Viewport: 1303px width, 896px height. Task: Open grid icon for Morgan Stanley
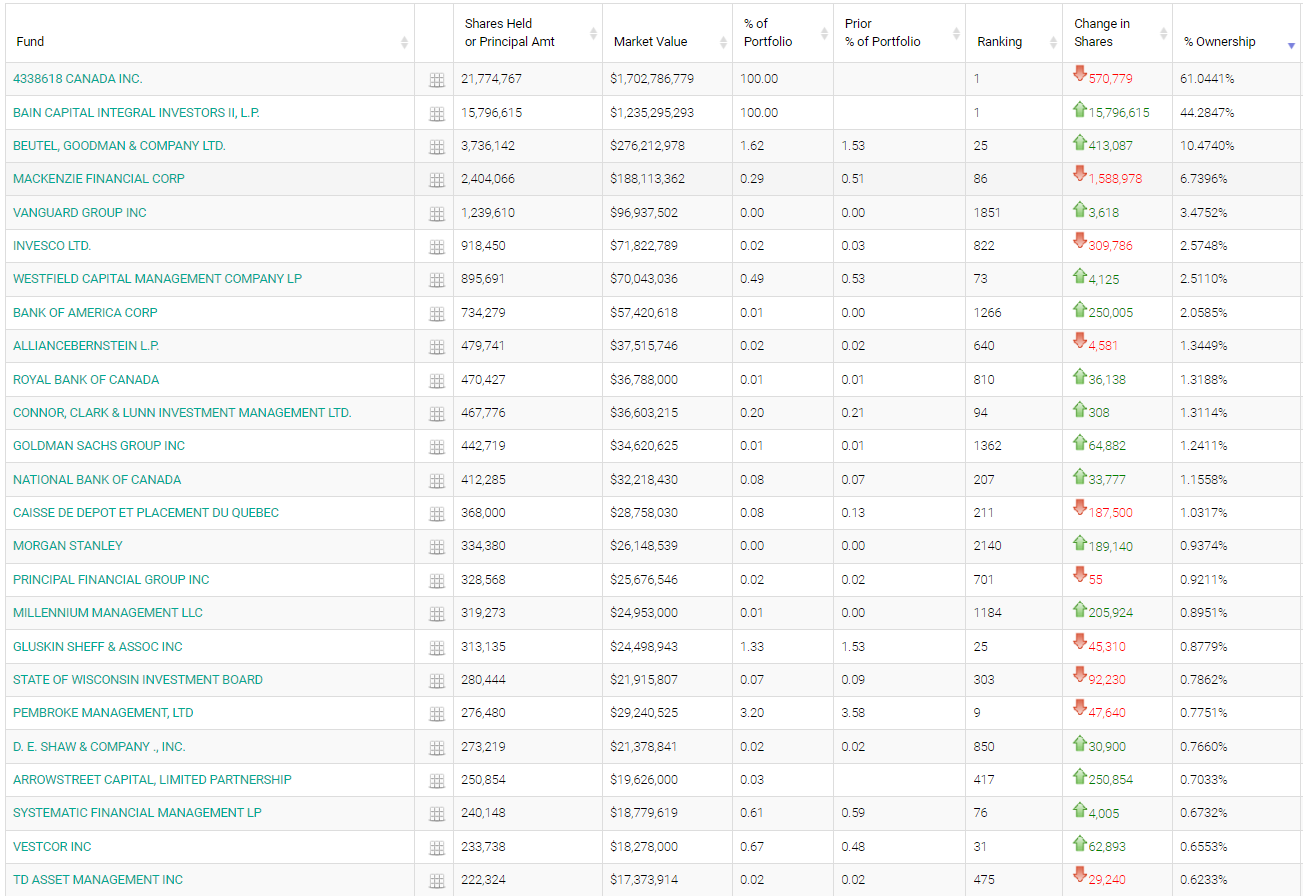pos(436,547)
